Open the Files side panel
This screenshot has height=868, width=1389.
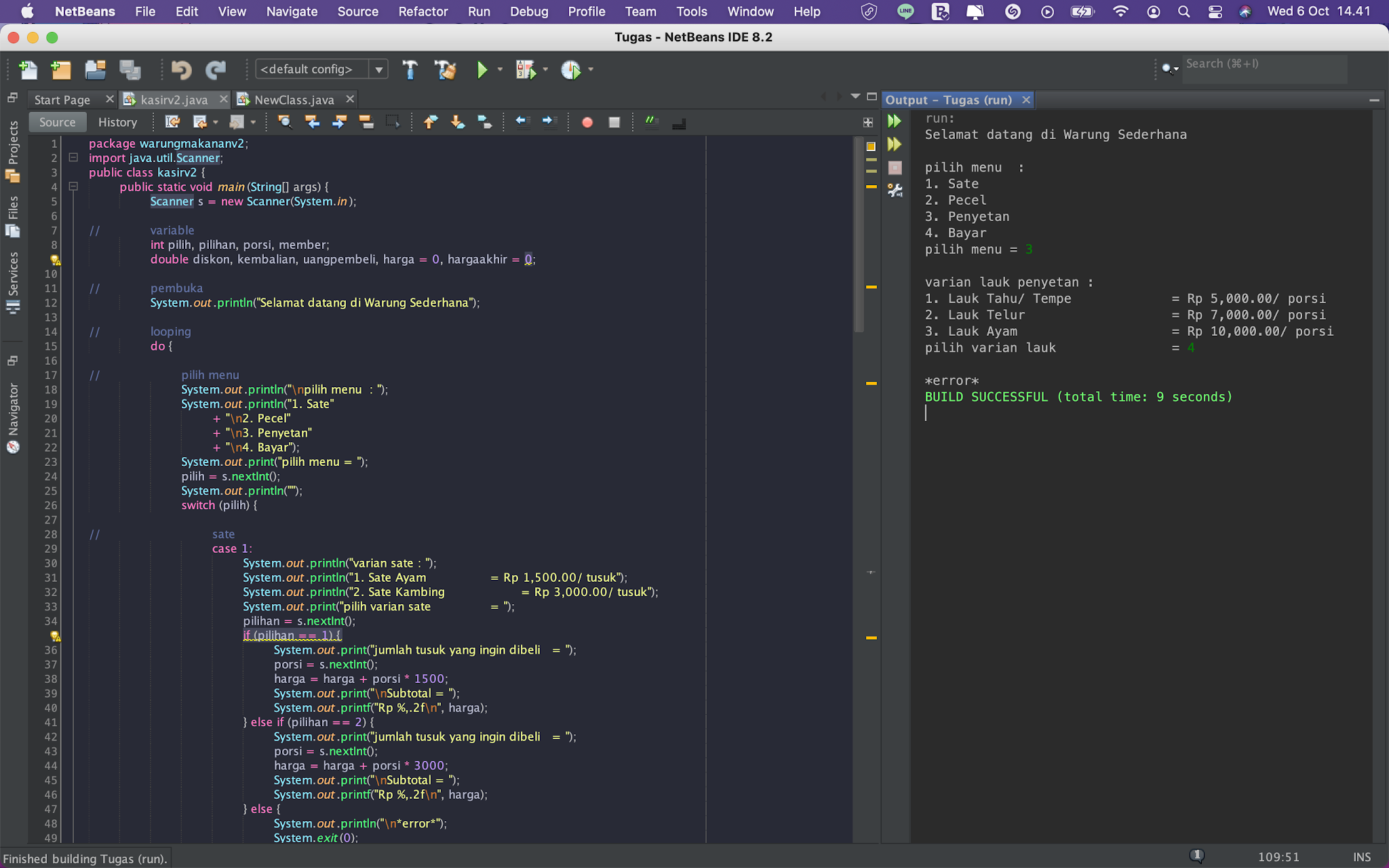[x=13, y=218]
